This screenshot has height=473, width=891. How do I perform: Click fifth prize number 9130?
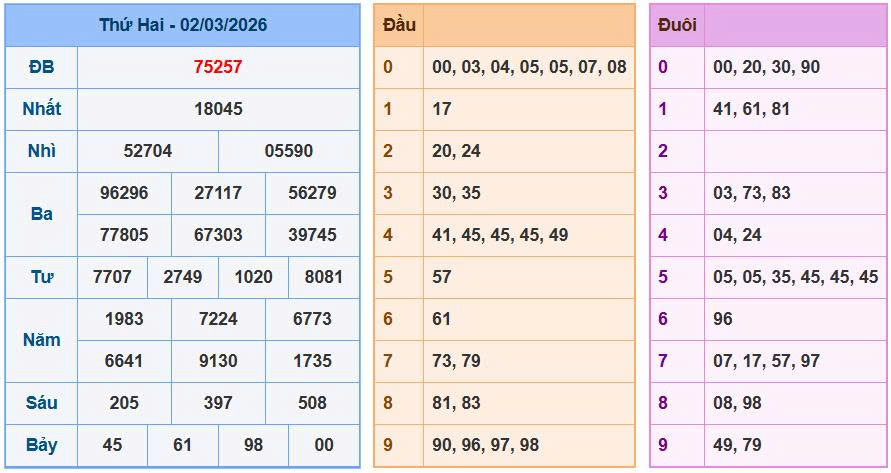click(x=218, y=361)
